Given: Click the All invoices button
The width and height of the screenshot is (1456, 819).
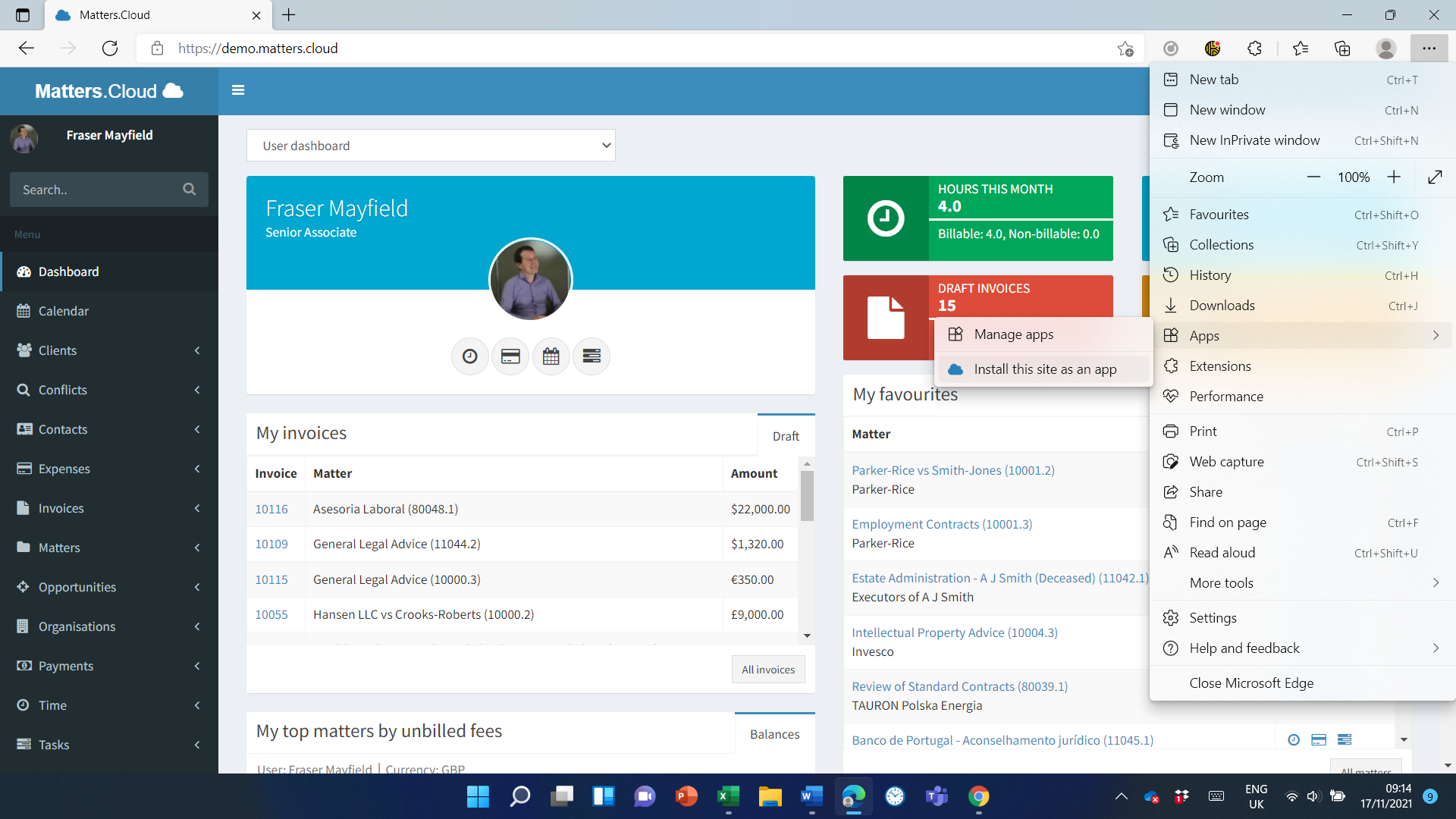Looking at the screenshot, I should pyautogui.click(x=767, y=669).
